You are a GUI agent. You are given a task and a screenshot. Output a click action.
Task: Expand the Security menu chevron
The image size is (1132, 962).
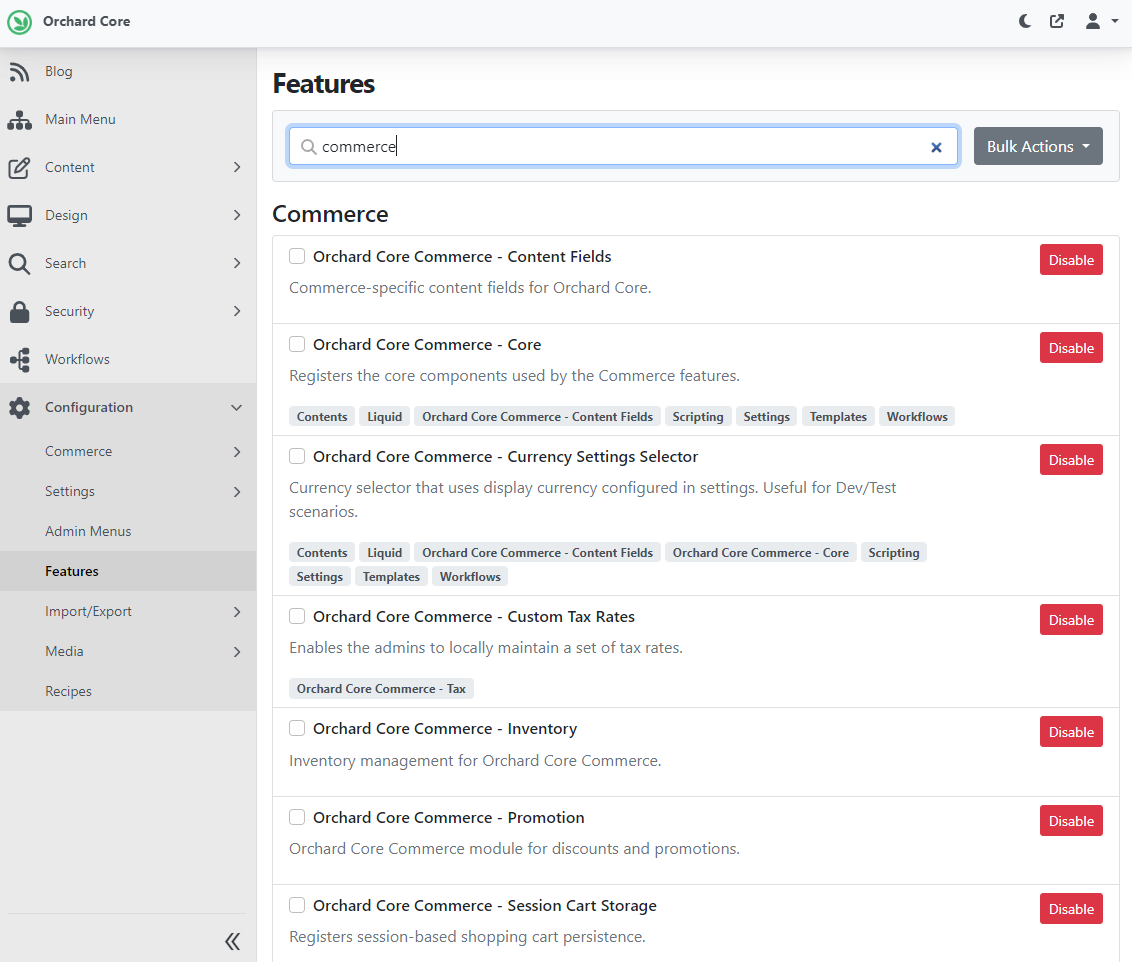[237, 311]
